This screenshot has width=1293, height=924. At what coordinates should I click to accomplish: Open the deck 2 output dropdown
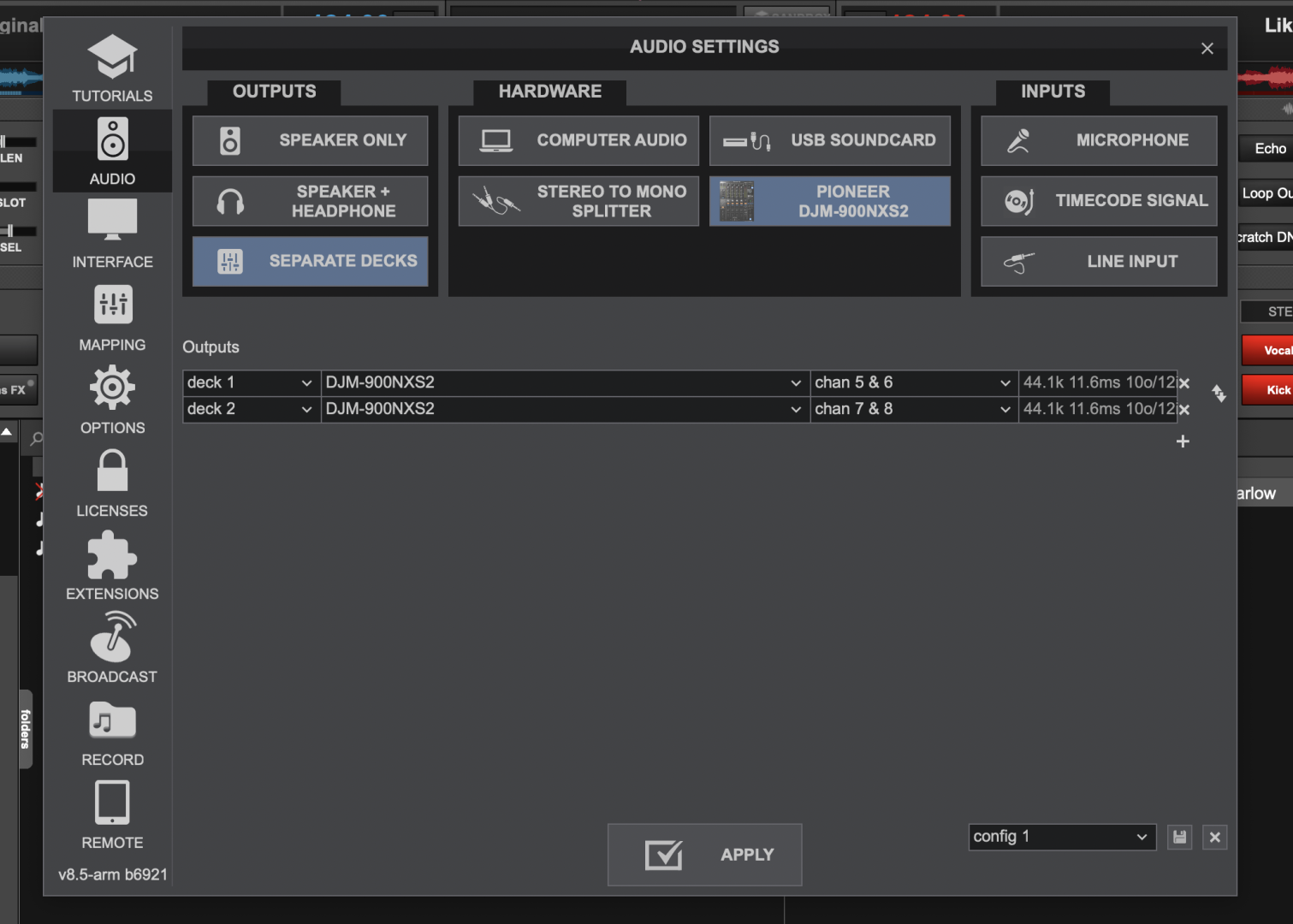[251, 409]
